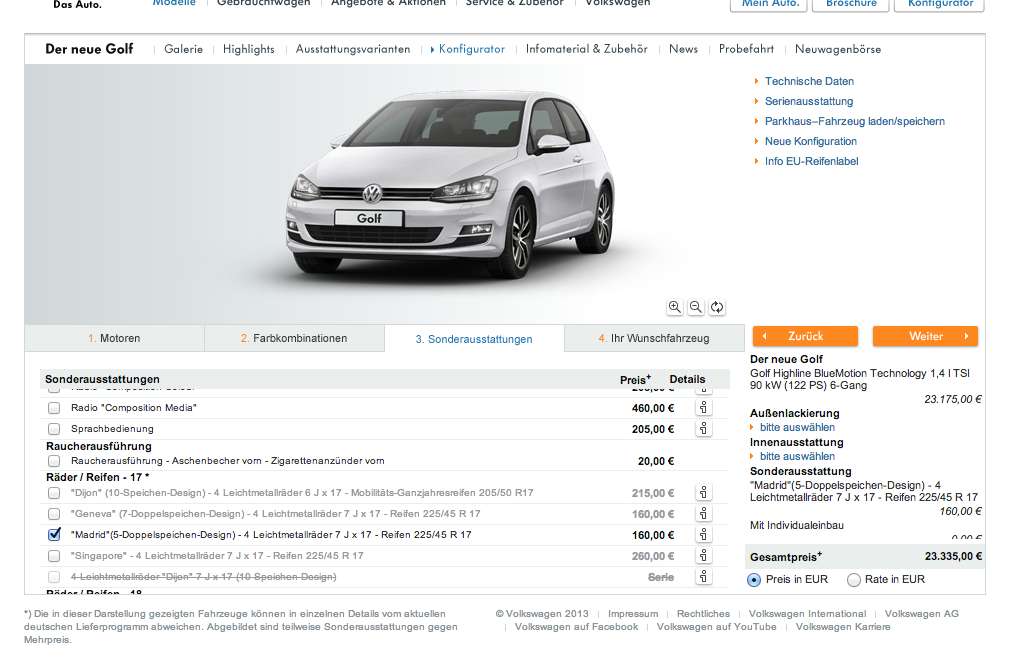
Task: Select the Singapore wheels checkbox
Action: pos(54,556)
